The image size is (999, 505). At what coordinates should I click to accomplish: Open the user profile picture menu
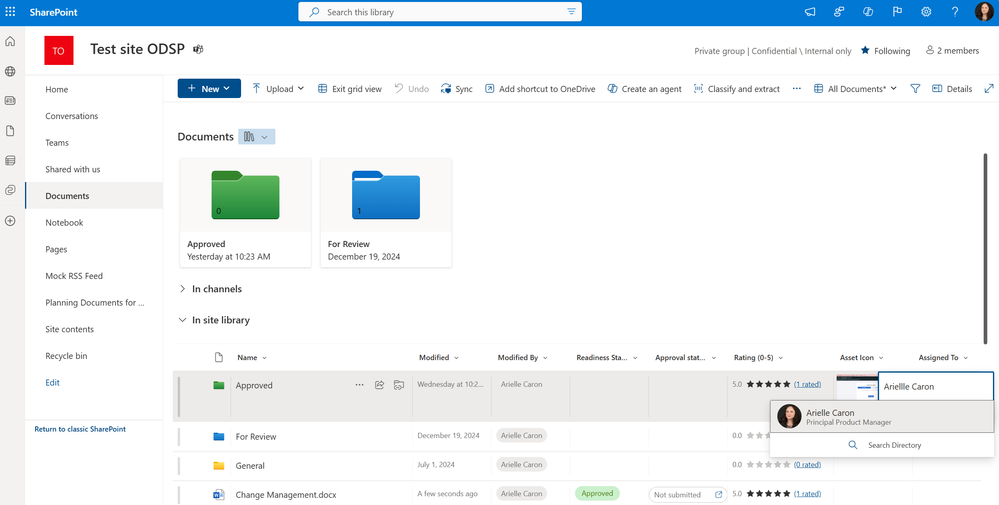(984, 12)
